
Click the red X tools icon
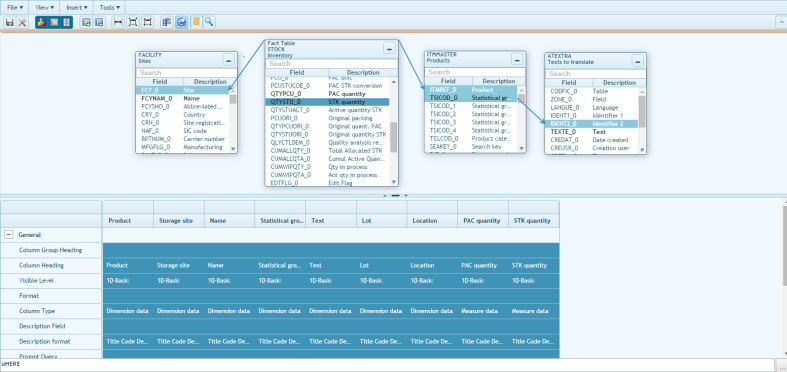23,22
